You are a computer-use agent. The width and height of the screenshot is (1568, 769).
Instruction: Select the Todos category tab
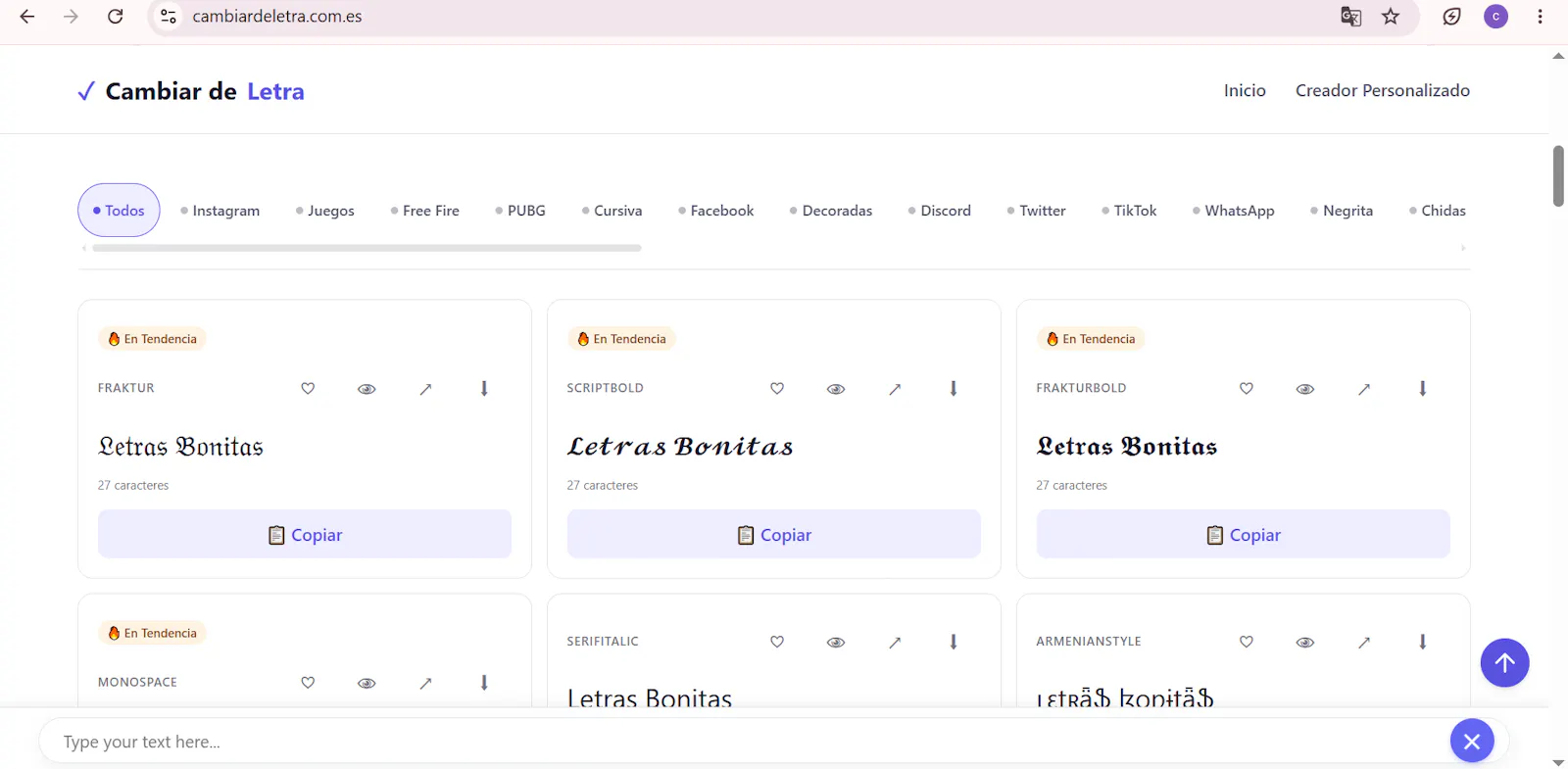pos(119,211)
